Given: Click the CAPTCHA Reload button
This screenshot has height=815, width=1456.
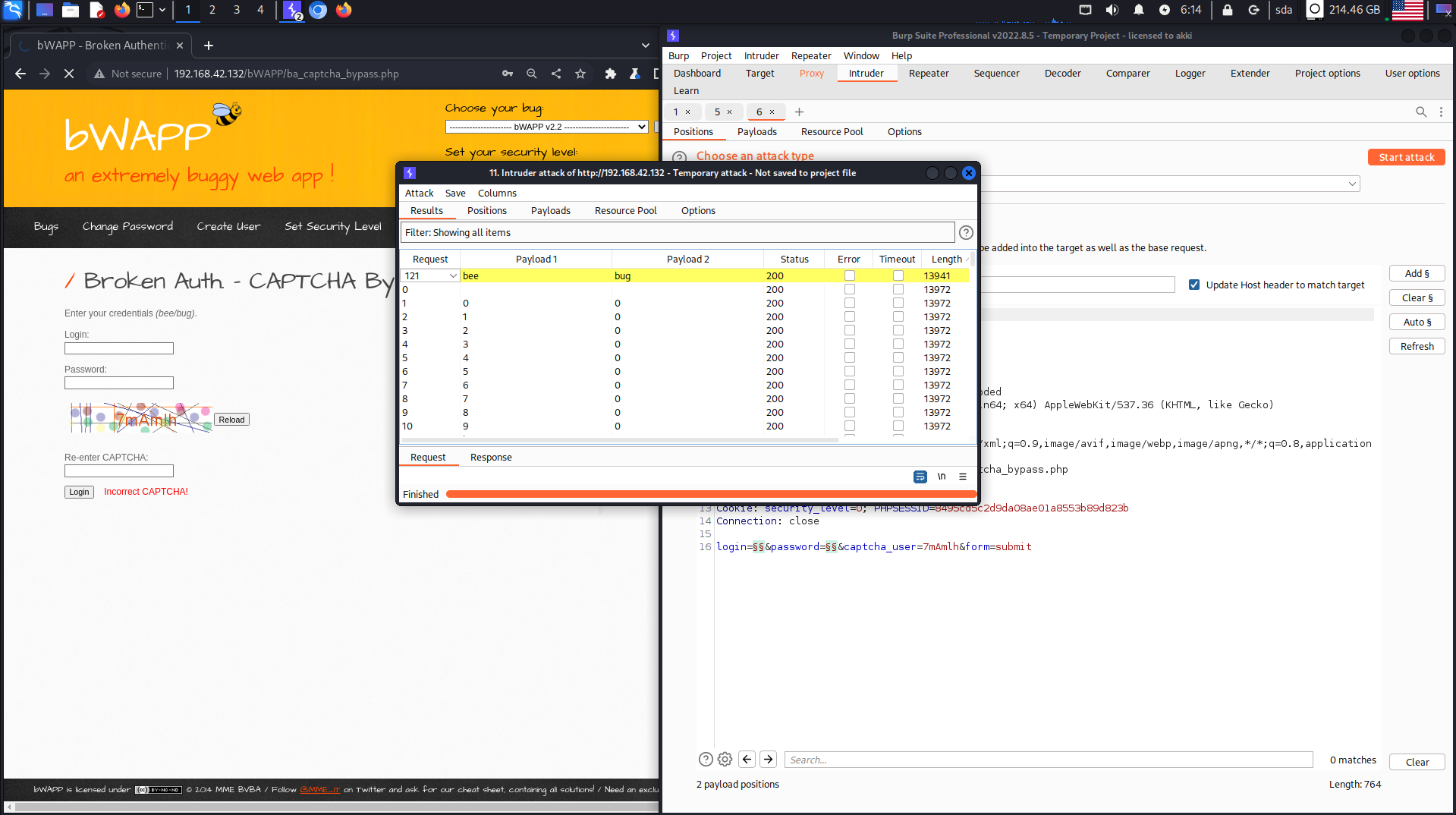Looking at the screenshot, I should (x=231, y=420).
